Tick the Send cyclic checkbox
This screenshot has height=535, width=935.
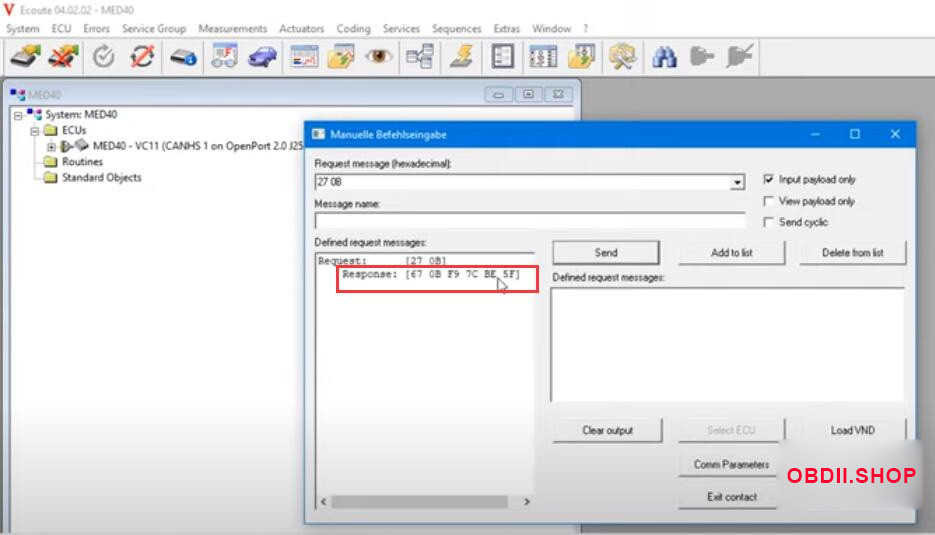point(768,222)
